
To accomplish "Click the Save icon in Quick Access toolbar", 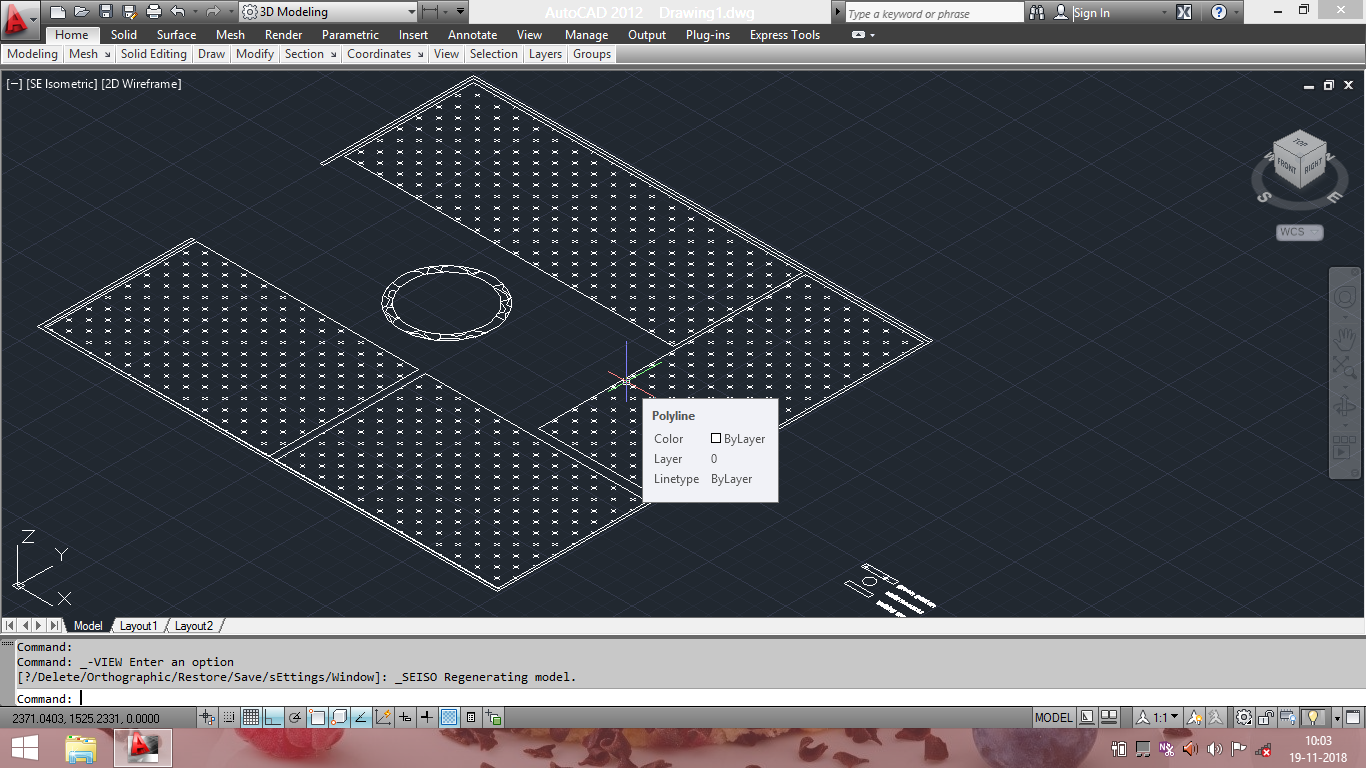I will (106, 12).
